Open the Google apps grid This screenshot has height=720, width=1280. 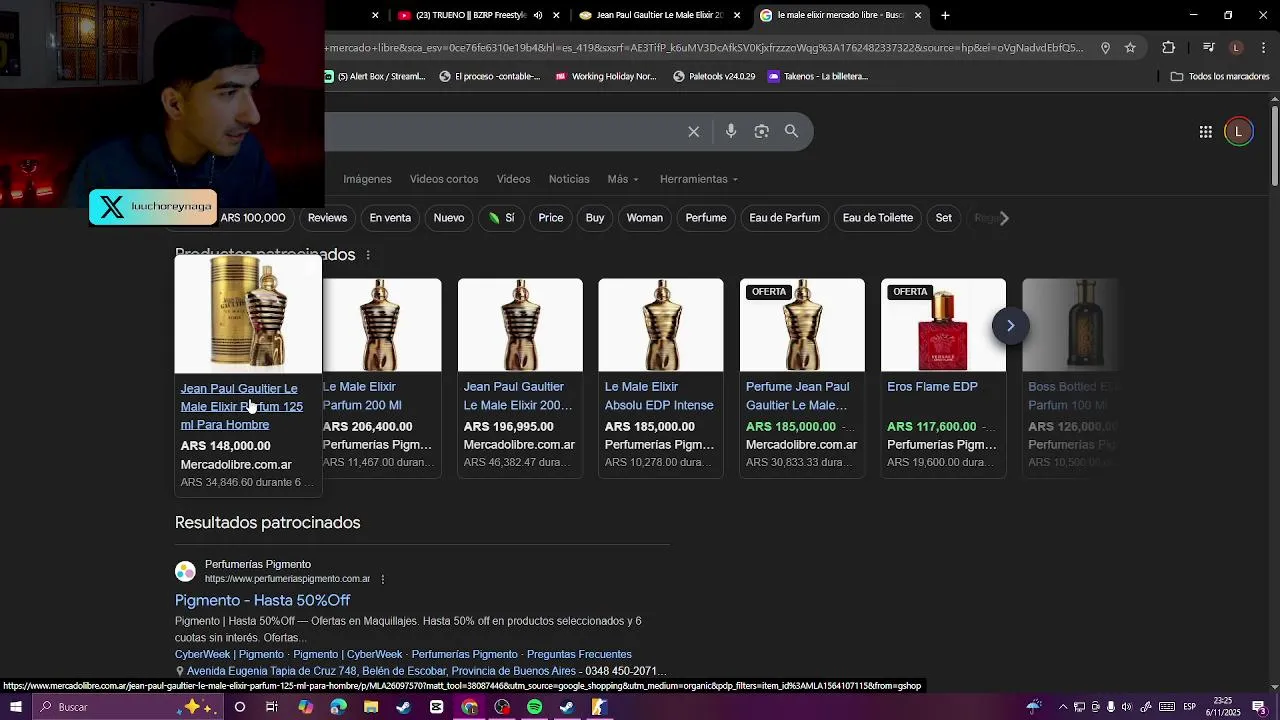click(1206, 132)
